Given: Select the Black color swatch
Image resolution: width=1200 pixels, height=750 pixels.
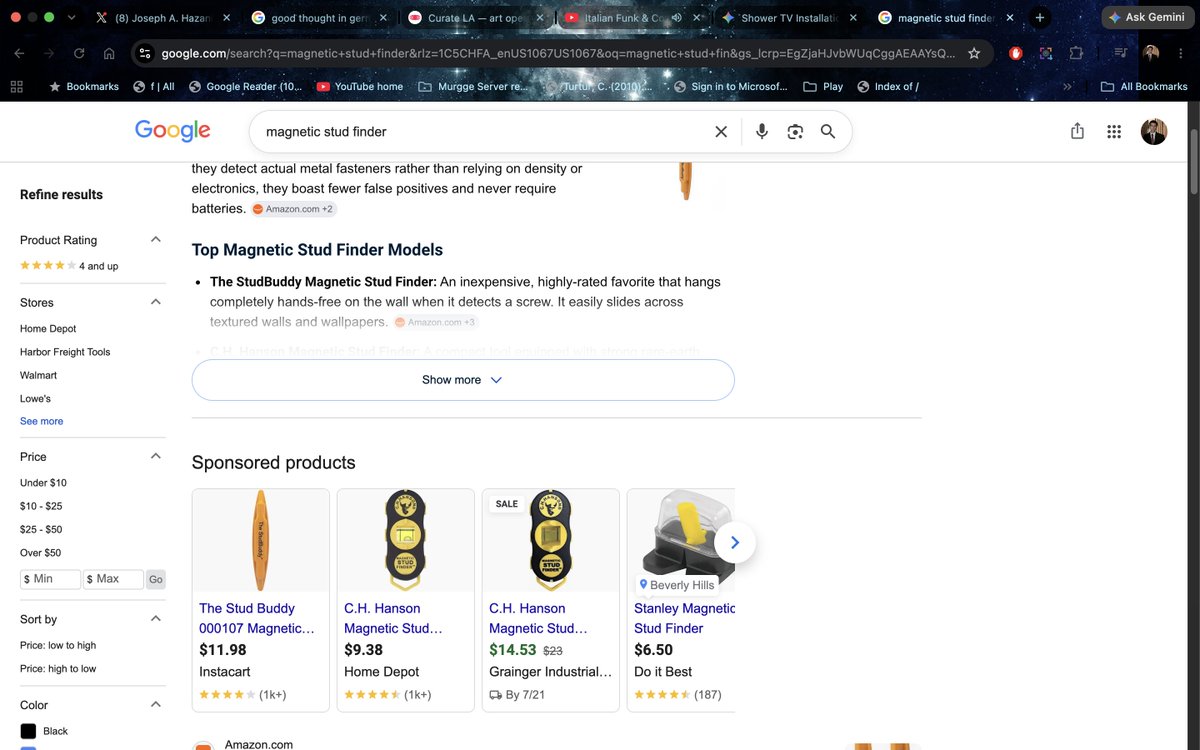Looking at the screenshot, I should click(28, 731).
